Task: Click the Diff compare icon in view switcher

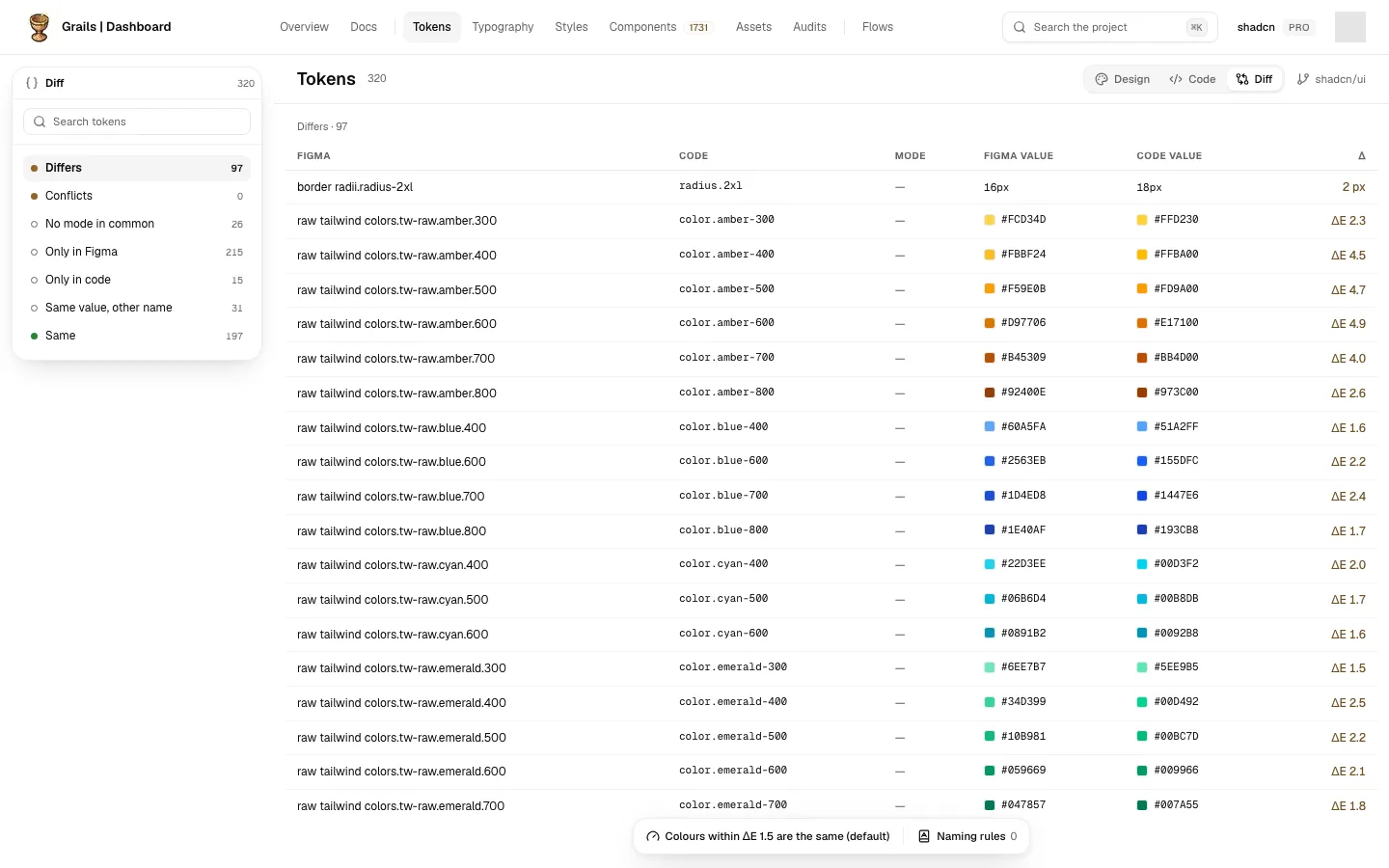Action: pyautogui.click(x=1242, y=79)
